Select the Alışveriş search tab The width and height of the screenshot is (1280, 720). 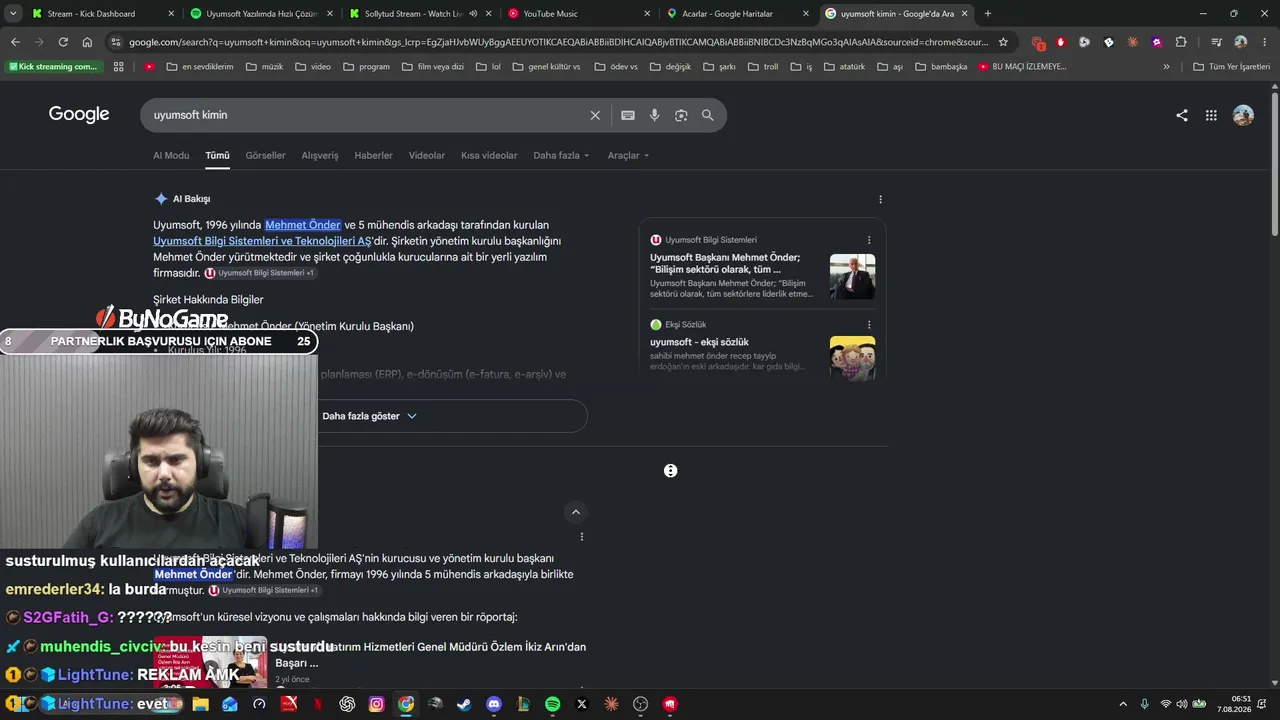pyautogui.click(x=320, y=156)
